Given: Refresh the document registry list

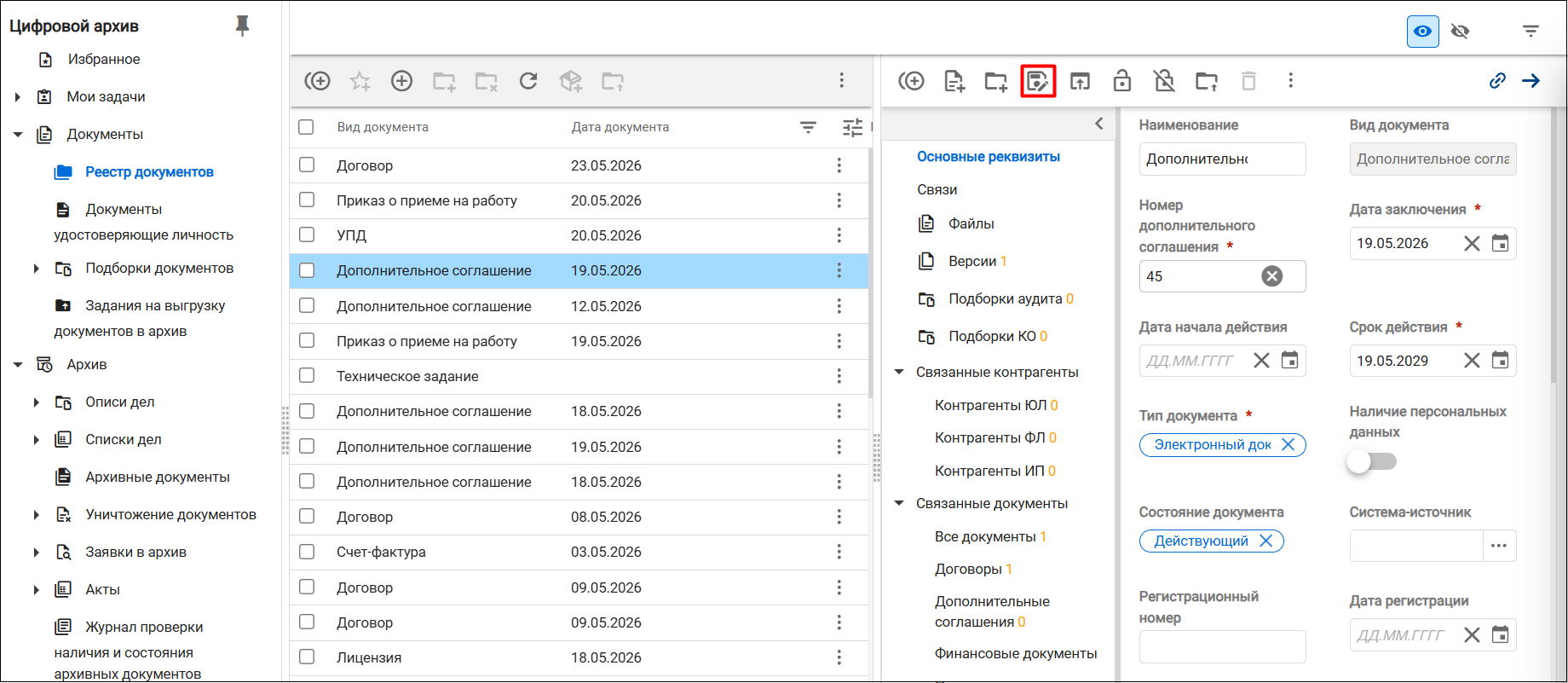Looking at the screenshot, I should point(528,81).
